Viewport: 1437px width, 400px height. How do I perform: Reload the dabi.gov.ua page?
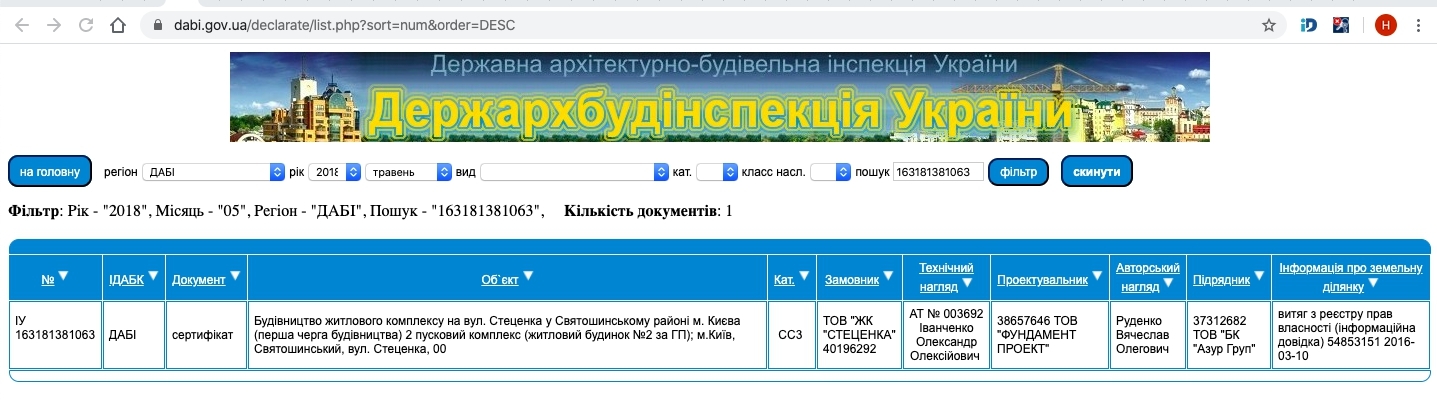86,25
